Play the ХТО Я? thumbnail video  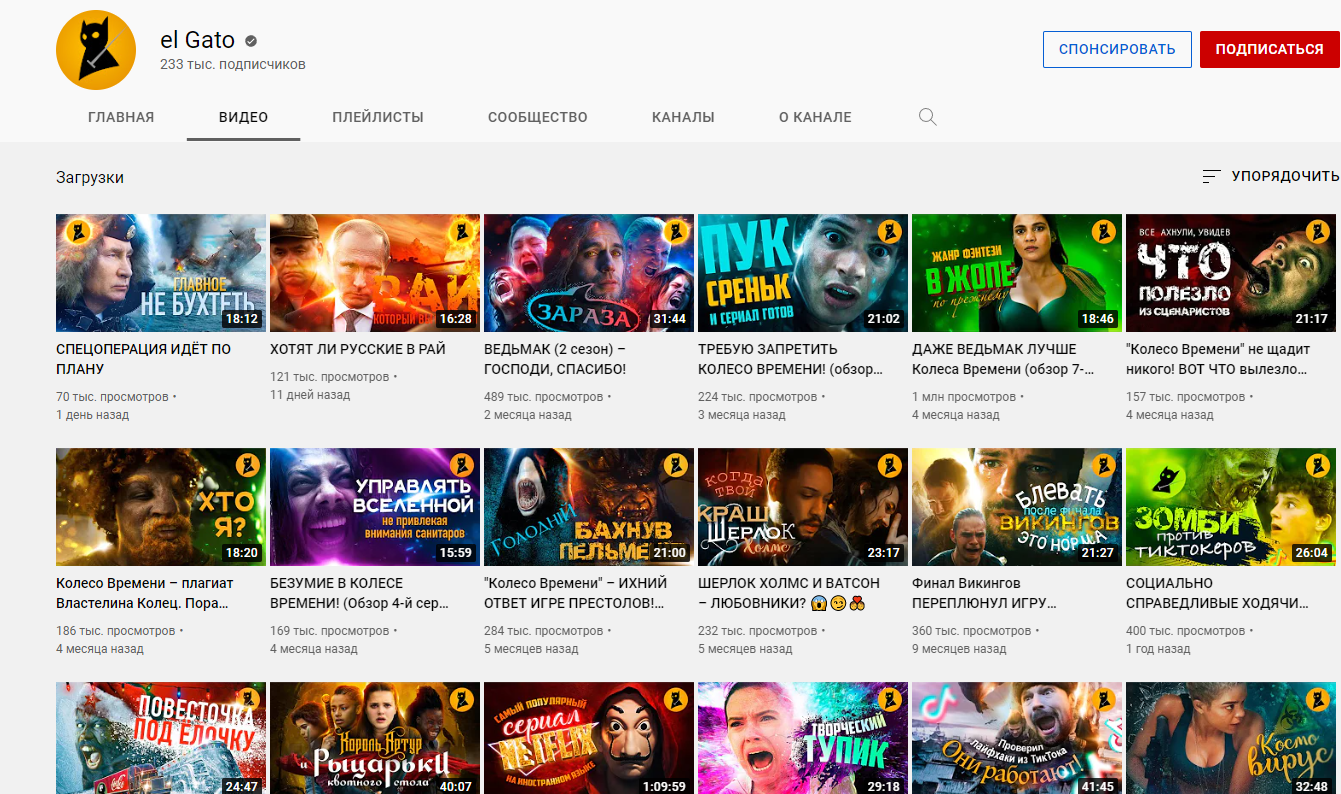(161, 507)
